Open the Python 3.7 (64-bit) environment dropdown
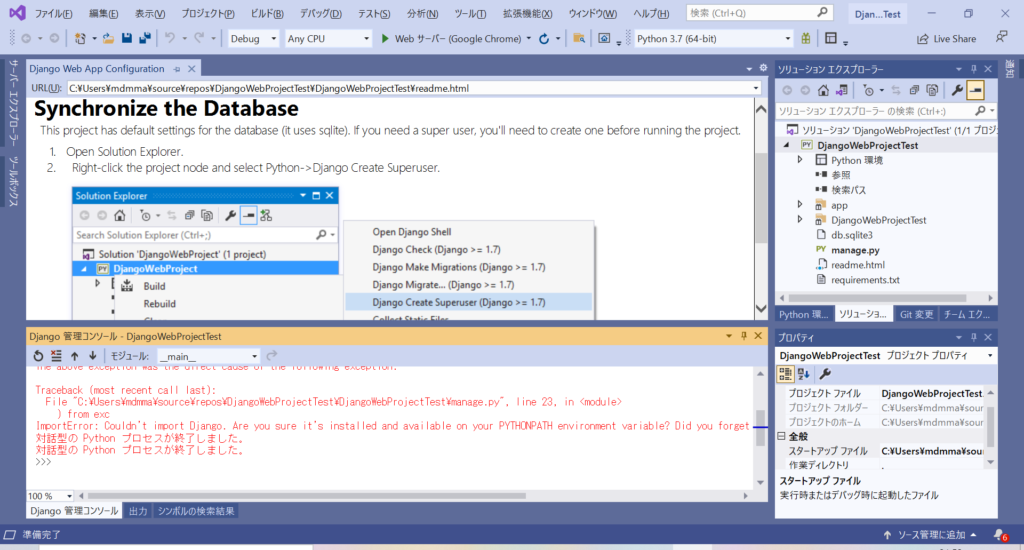This screenshot has height=550, width=1024. click(713, 39)
